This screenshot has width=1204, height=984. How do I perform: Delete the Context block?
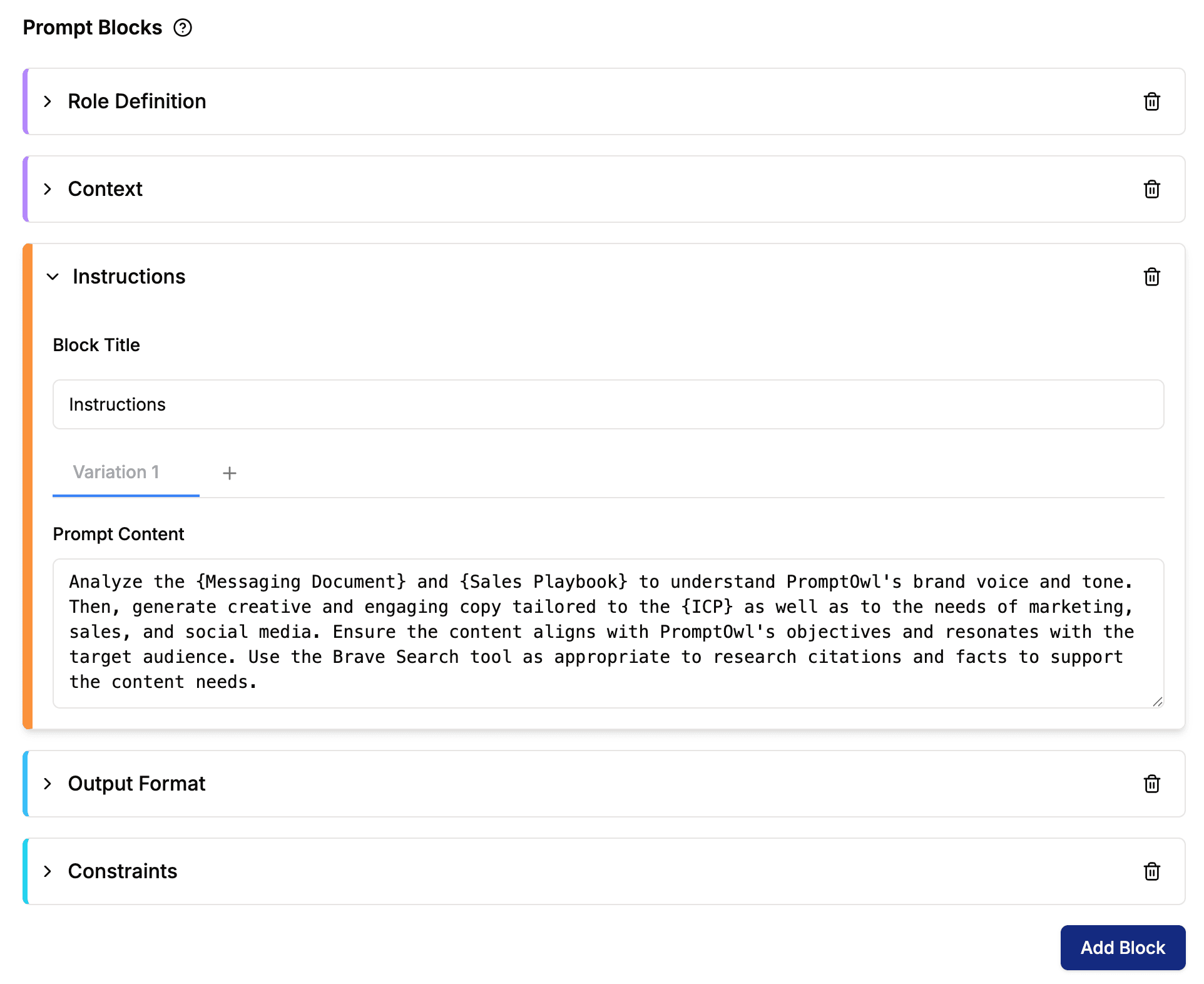coord(1151,189)
